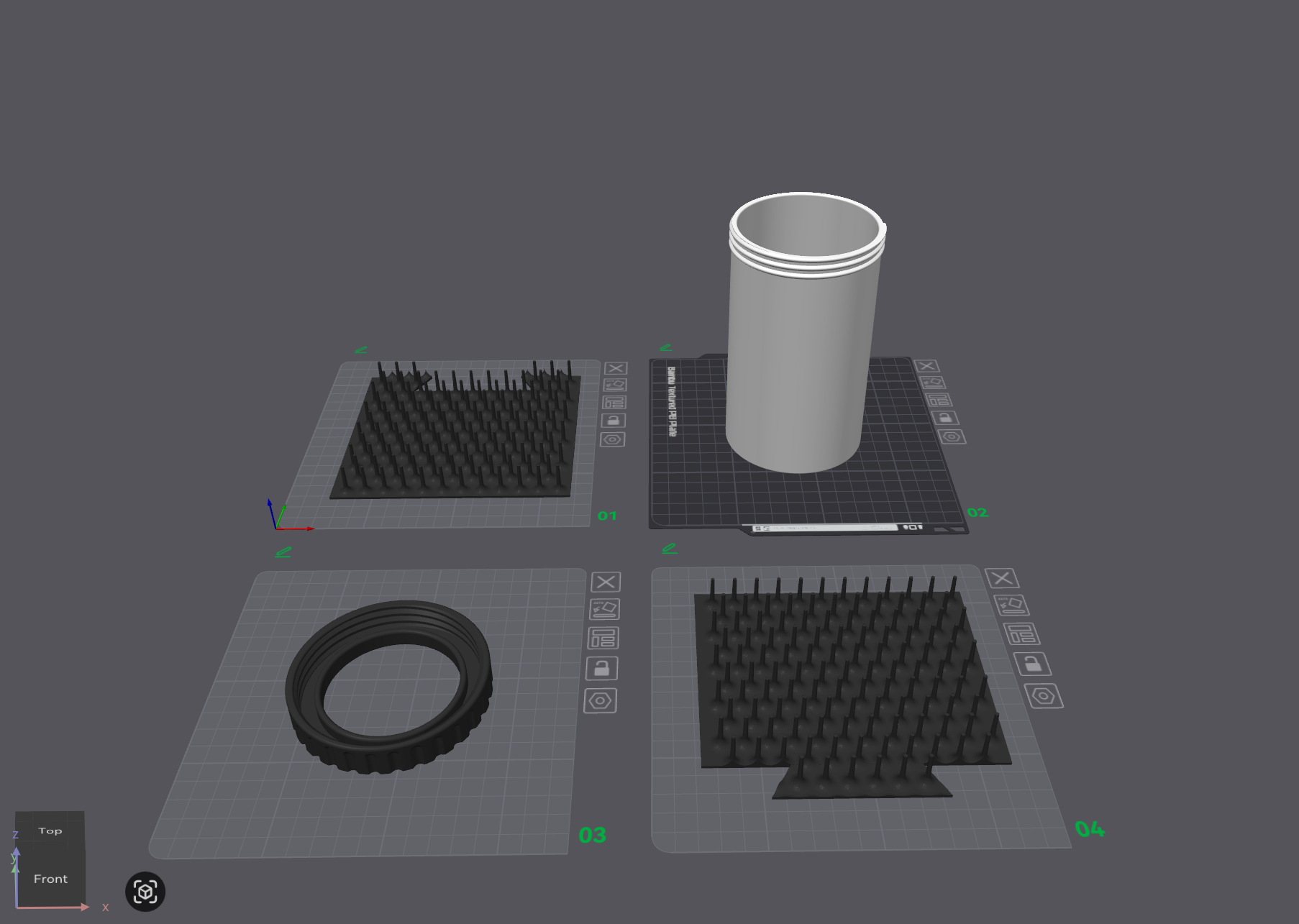Click the green 02 plate number
Viewport: 1299px width, 924px height.
pyautogui.click(x=977, y=513)
